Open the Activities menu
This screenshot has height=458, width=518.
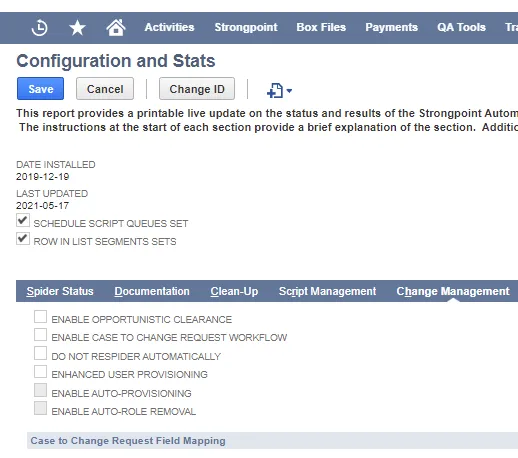169,27
